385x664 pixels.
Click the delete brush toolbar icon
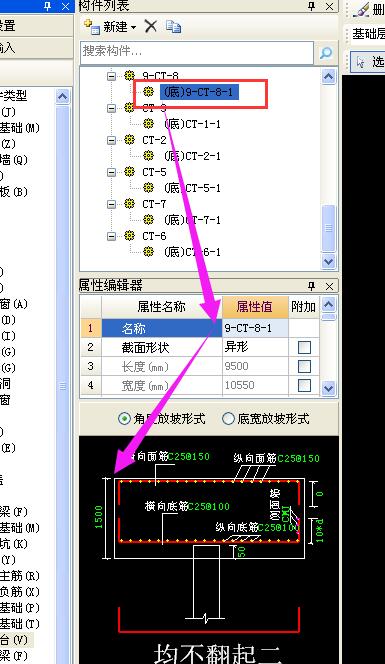[361, 10]
